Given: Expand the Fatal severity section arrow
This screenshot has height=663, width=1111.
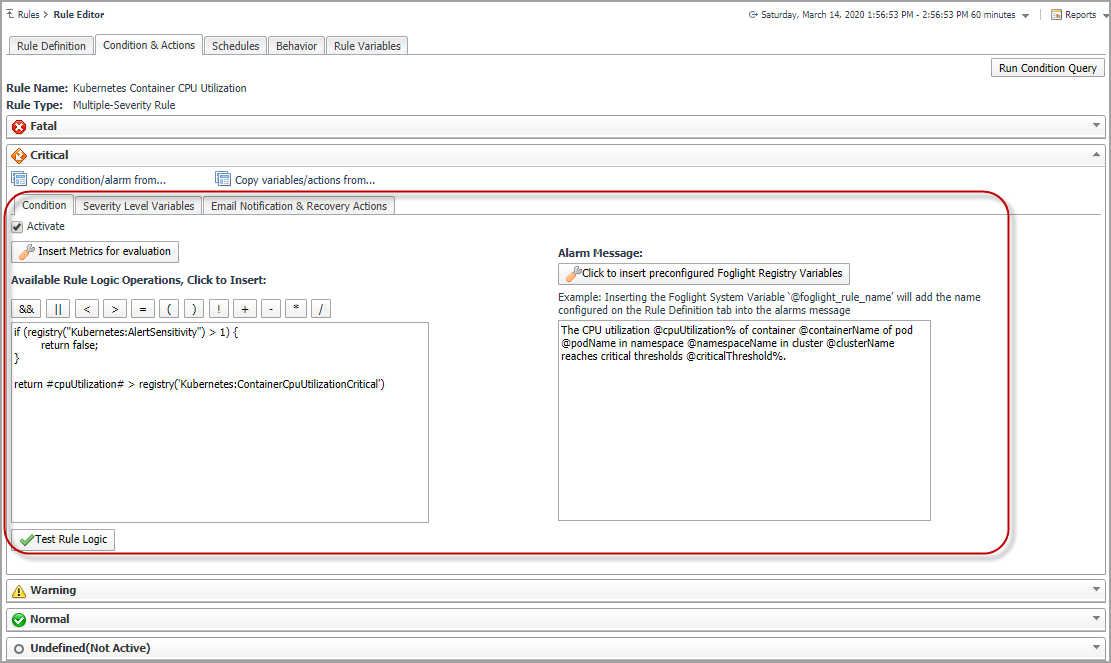Looking at the screenshot, I should [1096, 125].
